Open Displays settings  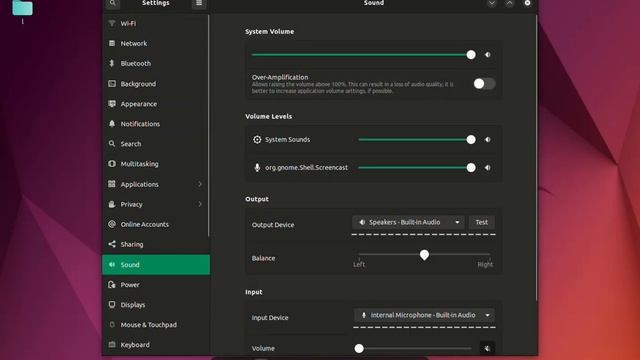tap(156, 304)
